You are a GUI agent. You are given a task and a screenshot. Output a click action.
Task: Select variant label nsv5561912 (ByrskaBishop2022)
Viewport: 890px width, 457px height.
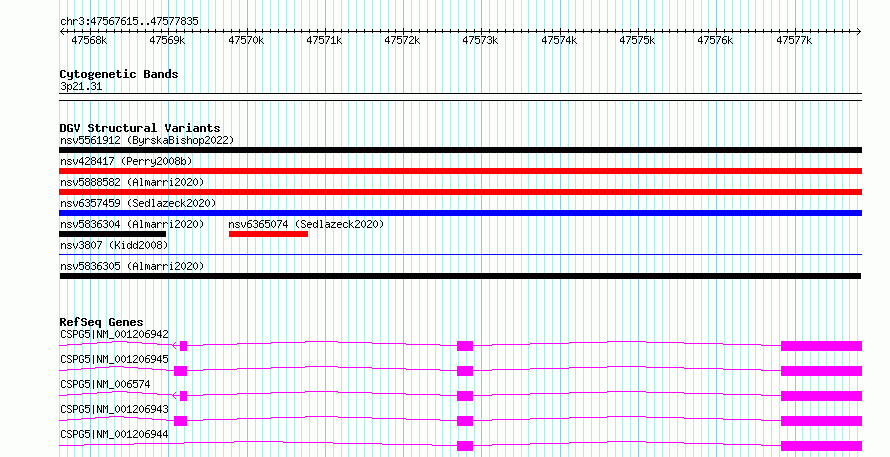coord(147,140)
